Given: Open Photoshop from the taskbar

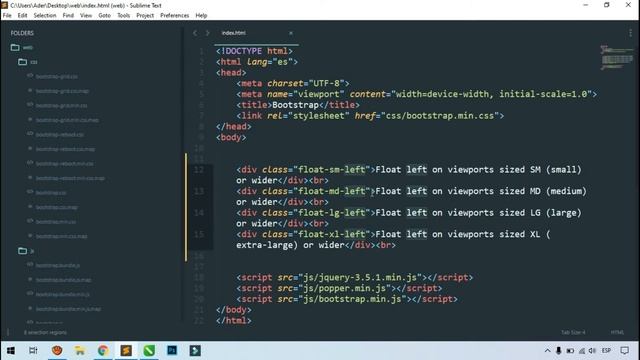Looking at the screenshot, I should click(172, 351).
